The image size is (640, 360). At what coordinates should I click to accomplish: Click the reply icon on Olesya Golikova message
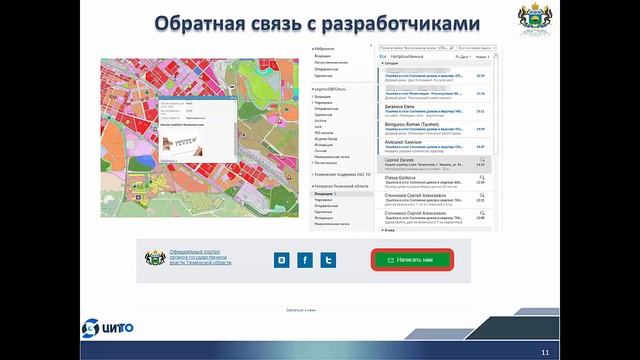(x=482, y=178)
